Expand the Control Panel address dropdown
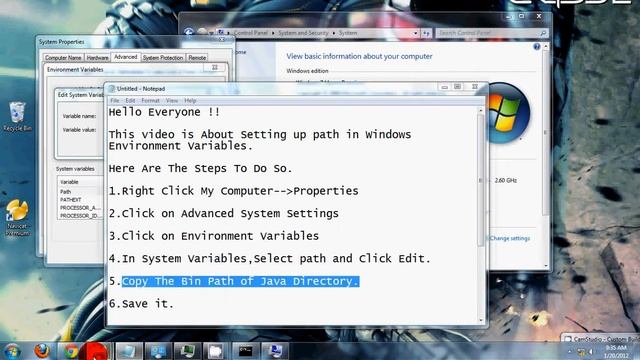 tap(415, 33)
